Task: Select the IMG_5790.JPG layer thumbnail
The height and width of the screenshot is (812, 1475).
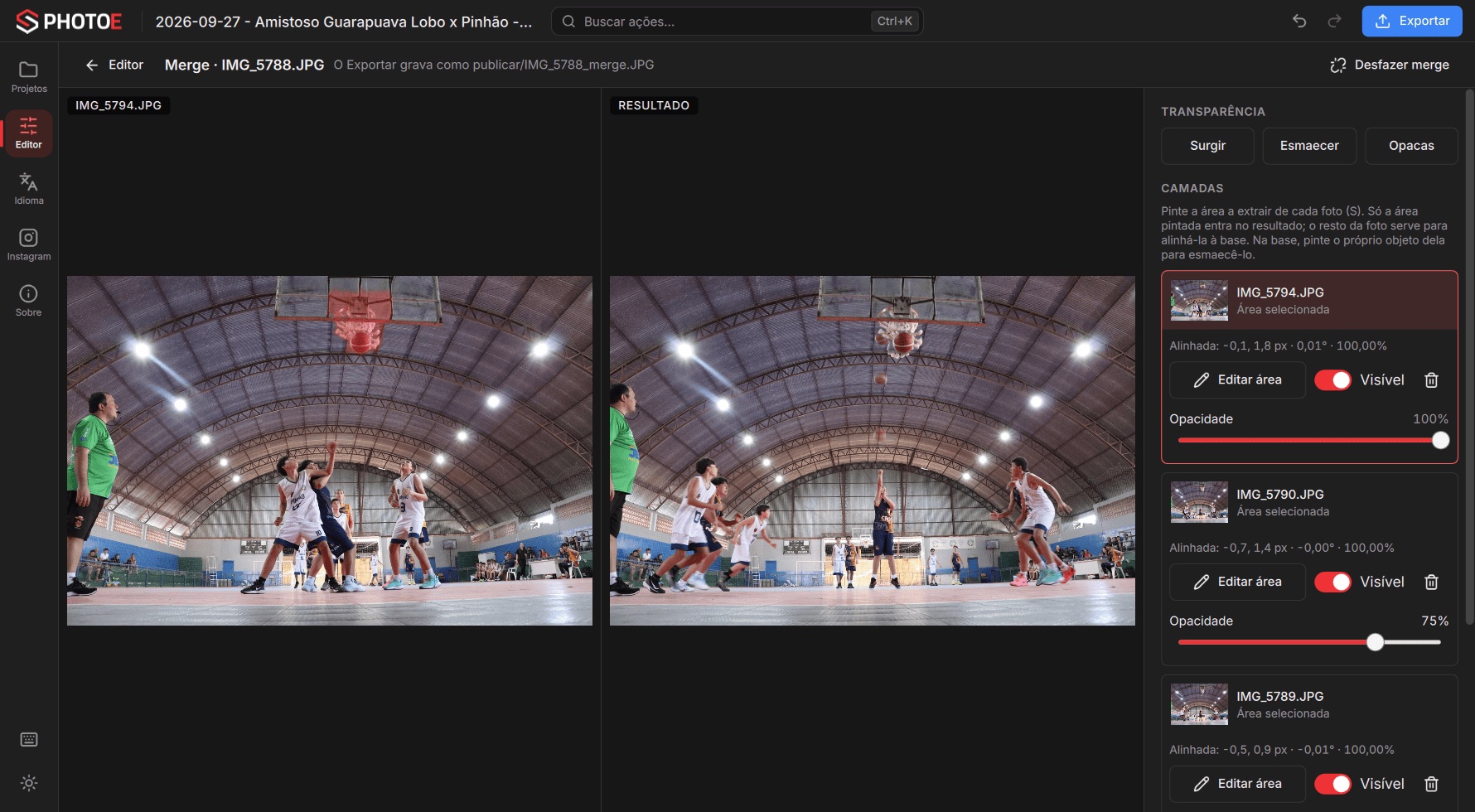Action: pyautogui.click(x=1199, y=502)
